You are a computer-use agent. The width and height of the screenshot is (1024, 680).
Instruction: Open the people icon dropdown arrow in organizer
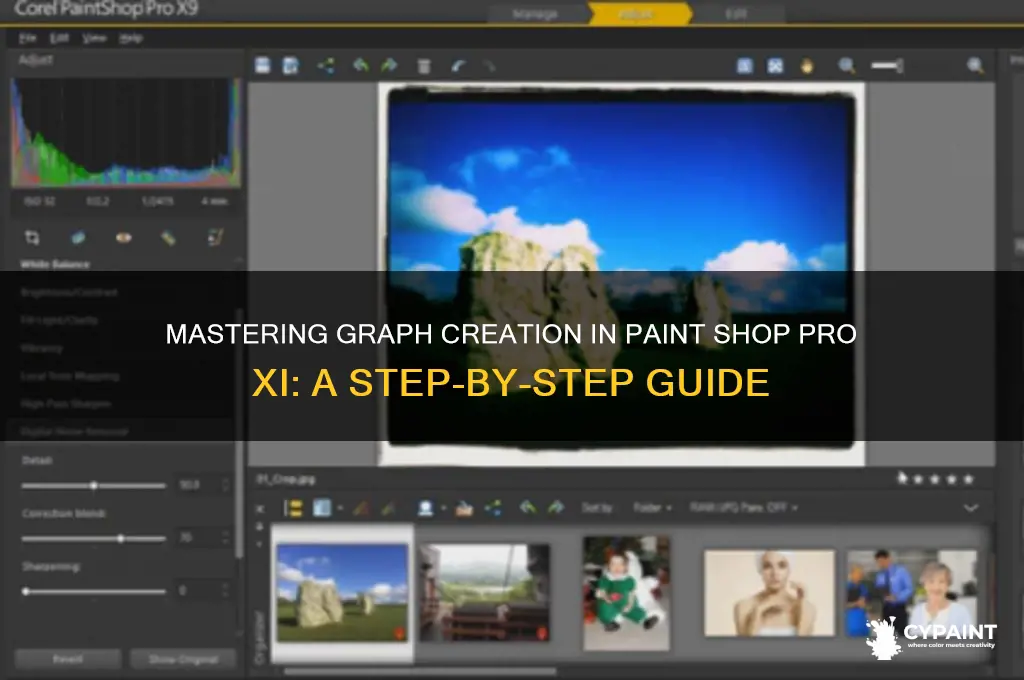[443, 508]
